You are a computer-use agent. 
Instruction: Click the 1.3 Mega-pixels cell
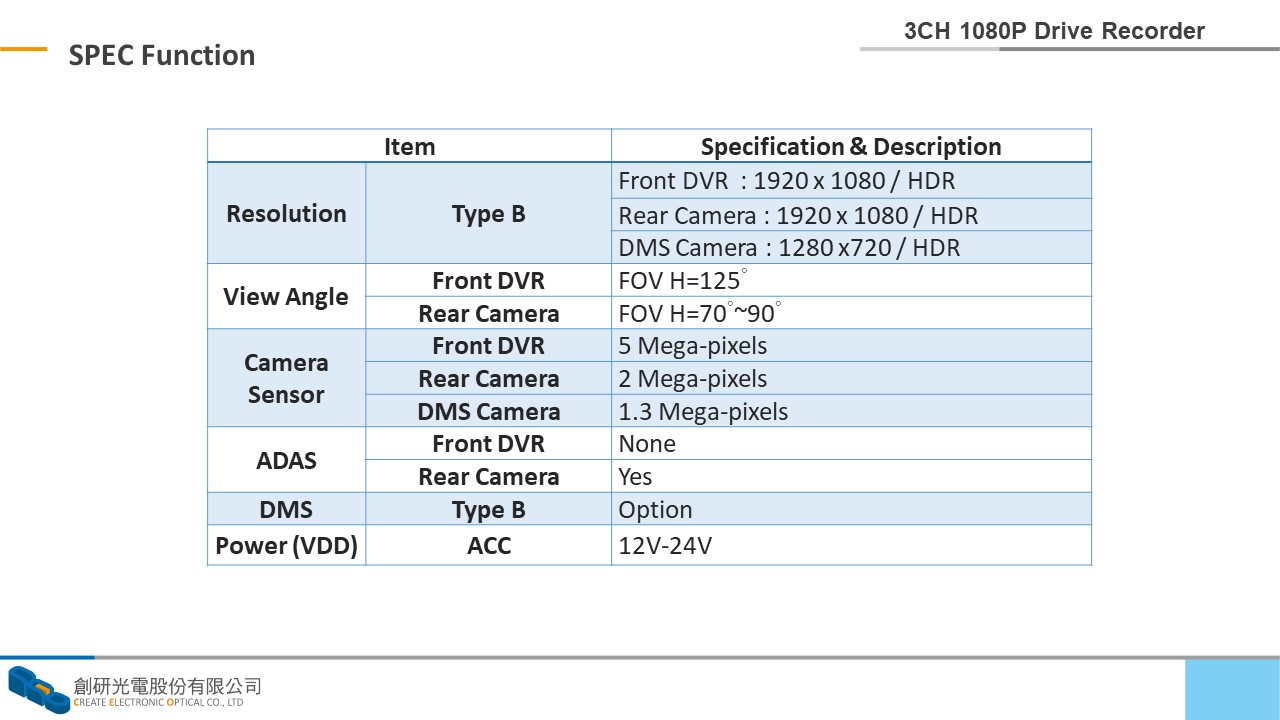tap(851, 411)
